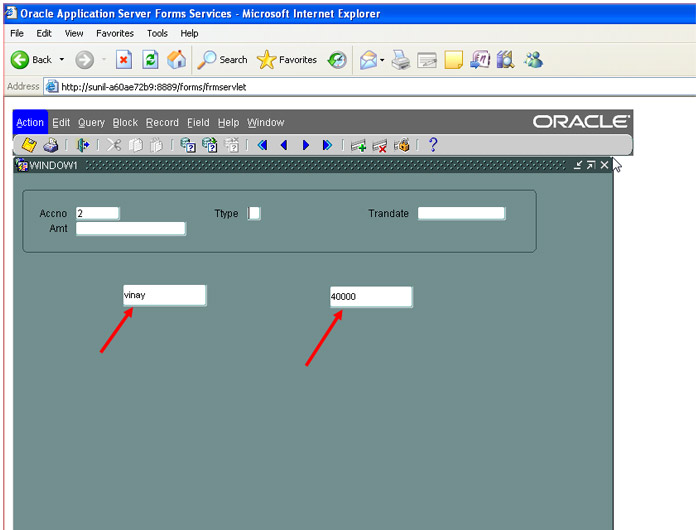
Task: Click the browser Forward button
Action: [x=84, y=60]
